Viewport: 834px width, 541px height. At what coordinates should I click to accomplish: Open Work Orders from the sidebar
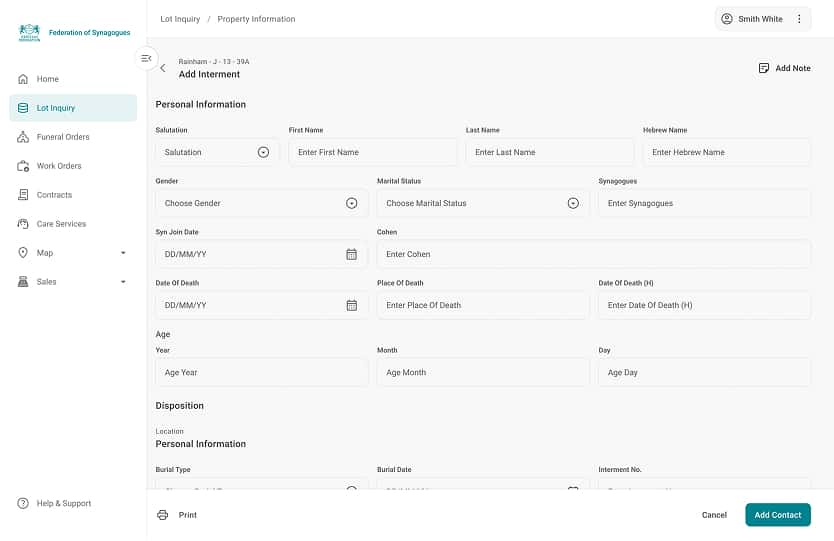click(59, 166)
